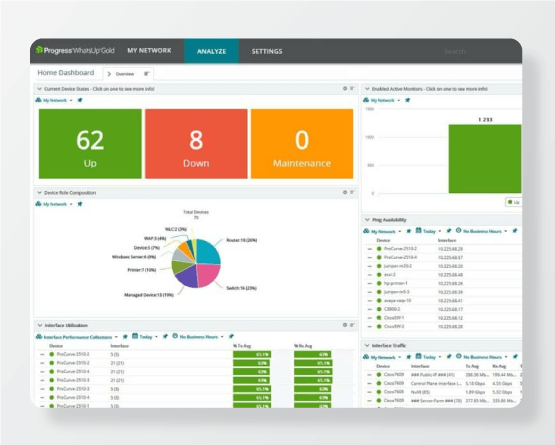Click the calendar icon in Ping Availability

point(418,230)
